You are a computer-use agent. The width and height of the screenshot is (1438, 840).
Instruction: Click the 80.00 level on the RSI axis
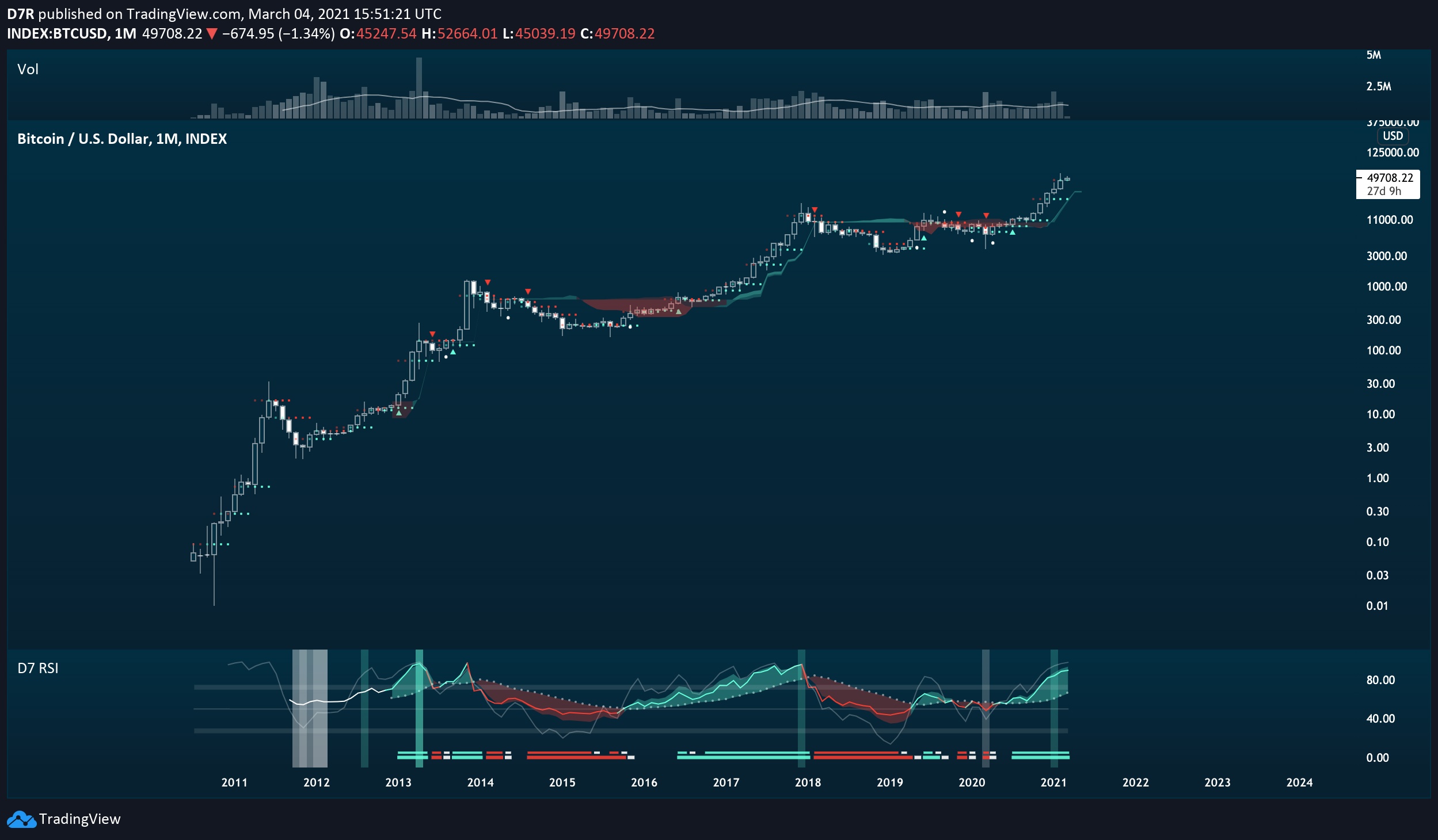[x=1381, y=680]
